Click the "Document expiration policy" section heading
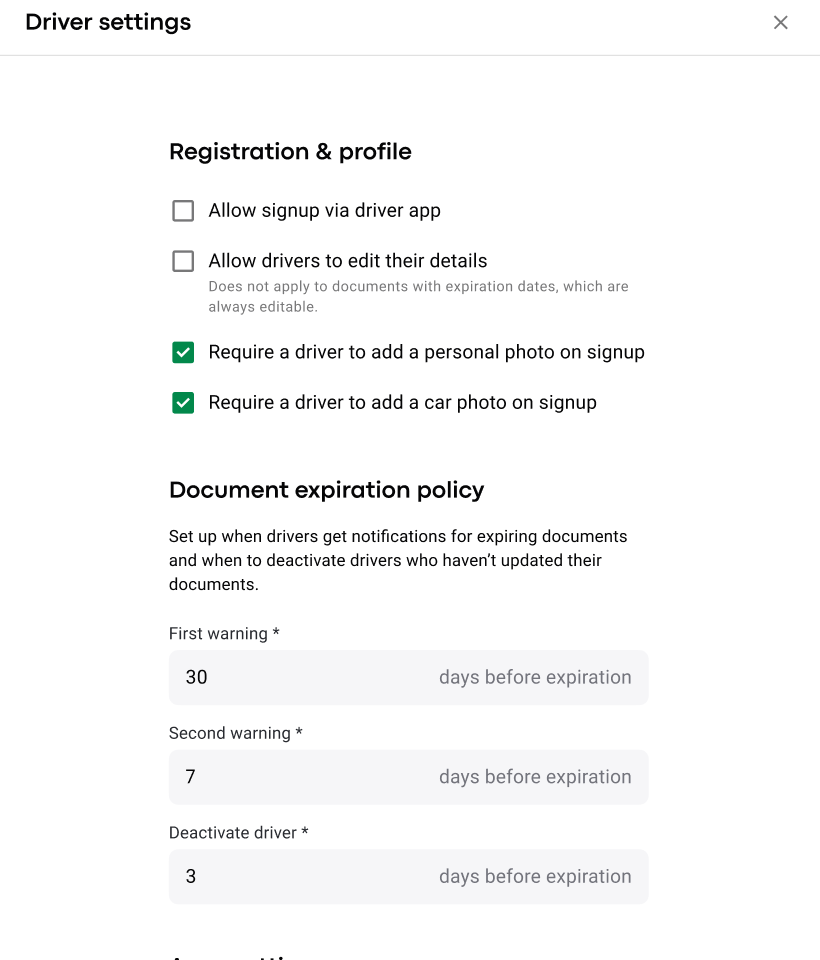The image size is (820, 960). tap(326, 490)
